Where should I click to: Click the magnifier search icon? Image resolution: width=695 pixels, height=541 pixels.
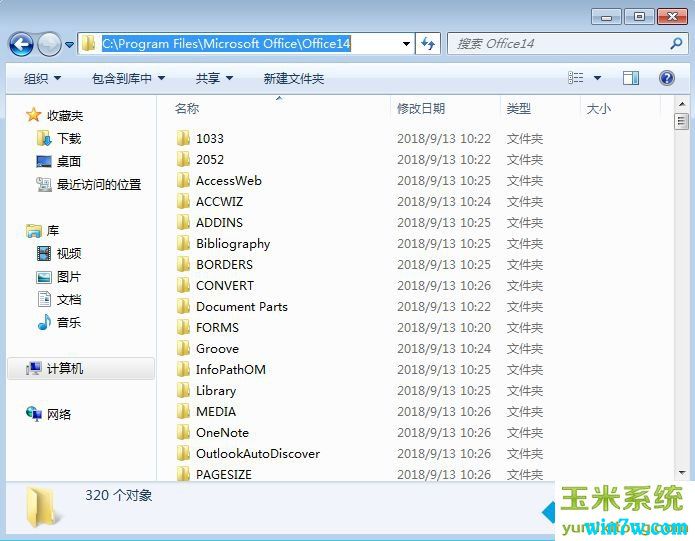(676, 43)
